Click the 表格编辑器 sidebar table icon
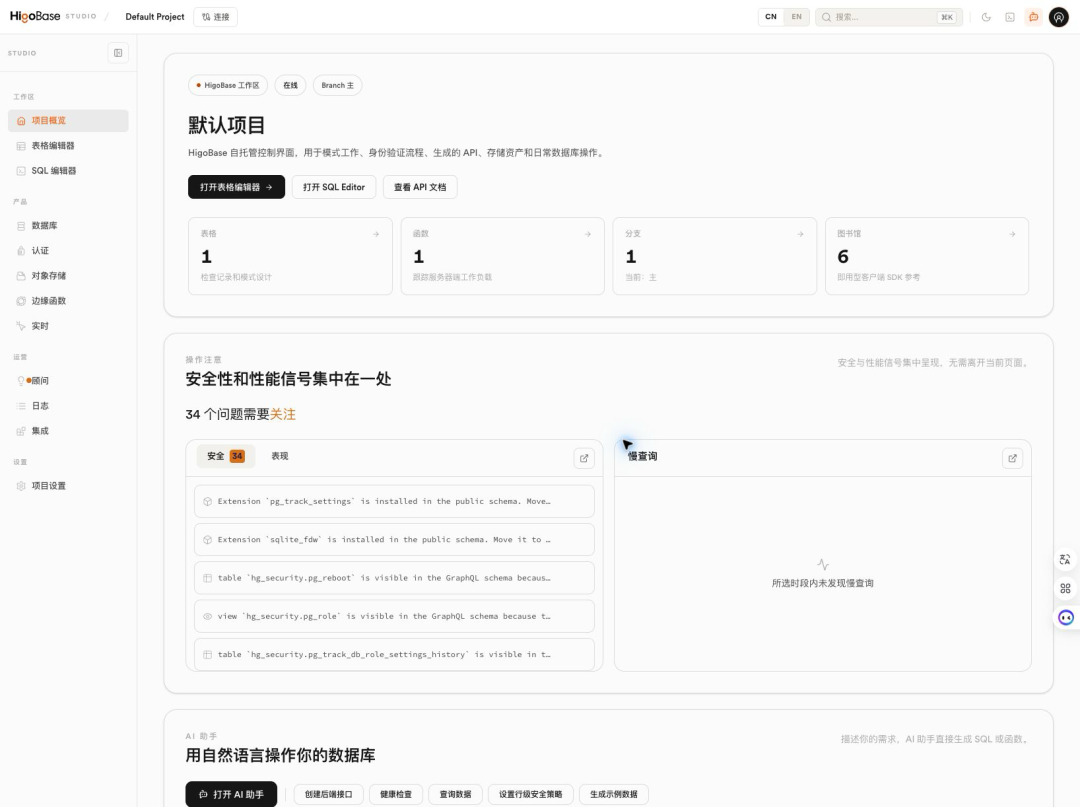This screenshot has height=807, width=1080. (x=21, y=146)
